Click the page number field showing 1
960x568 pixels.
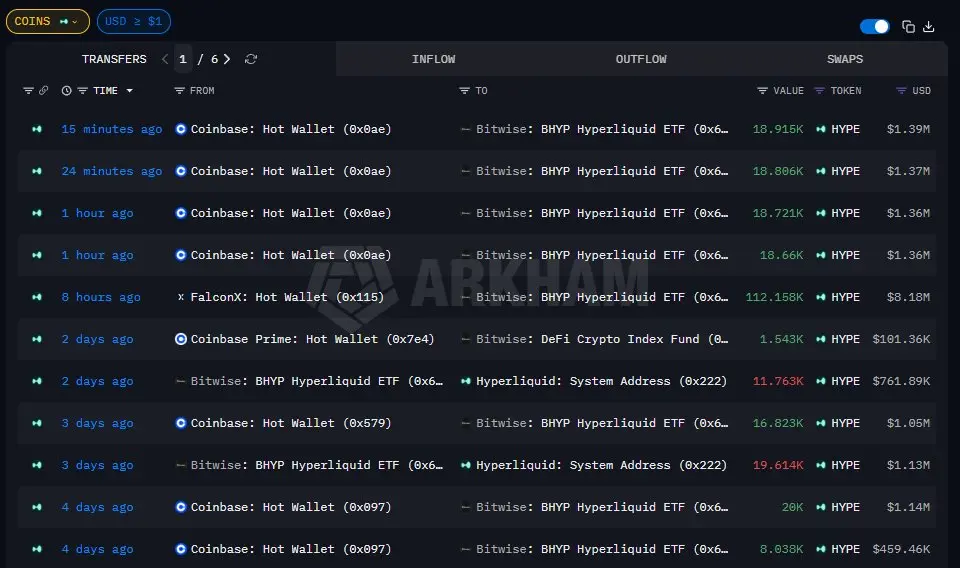[182, 59]
